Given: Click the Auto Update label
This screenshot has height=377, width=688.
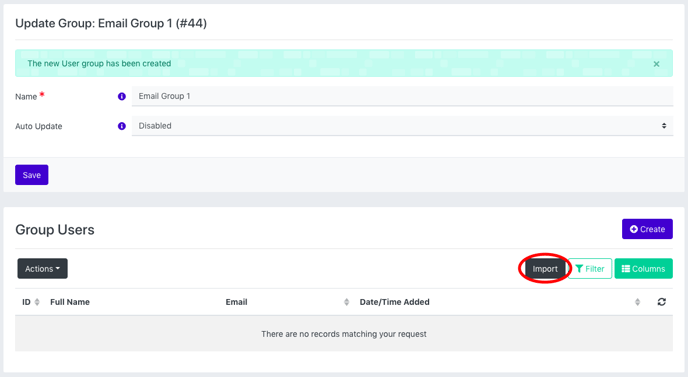Looking at the screenshot, I should 39,126.
